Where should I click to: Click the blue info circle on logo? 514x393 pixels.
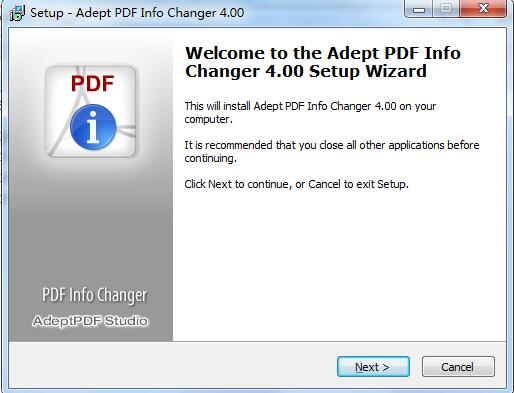(93, 127)
